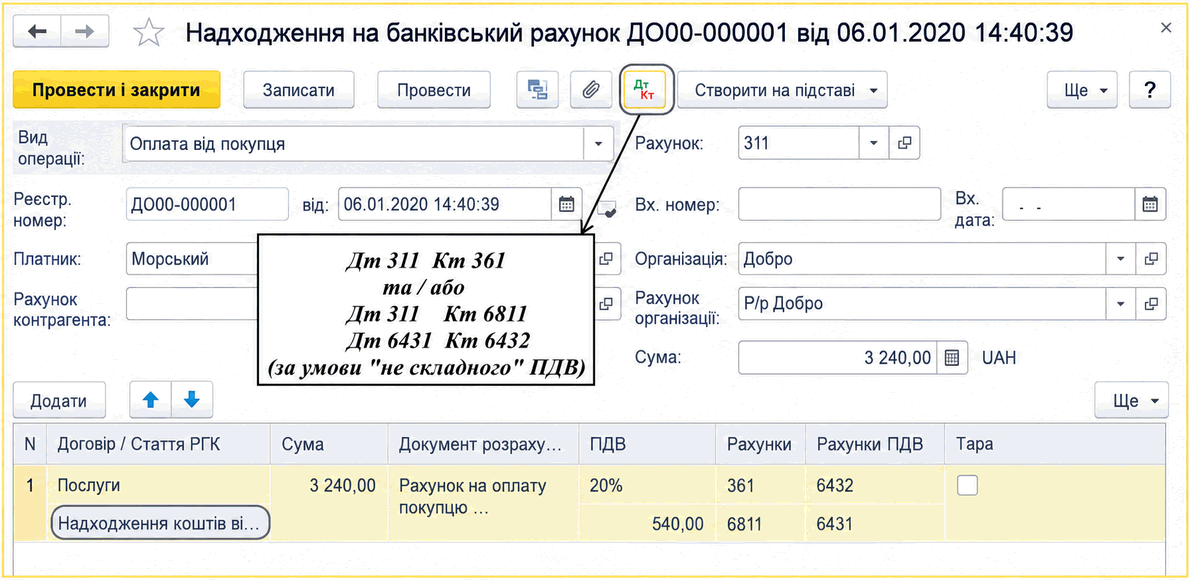Focus the Вх. номер input field
The height and width of the screenshot is (581, 1190).
coord(839,204)
